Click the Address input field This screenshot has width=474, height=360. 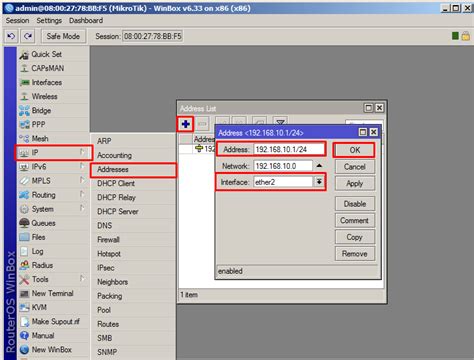[x=289, y=149]
